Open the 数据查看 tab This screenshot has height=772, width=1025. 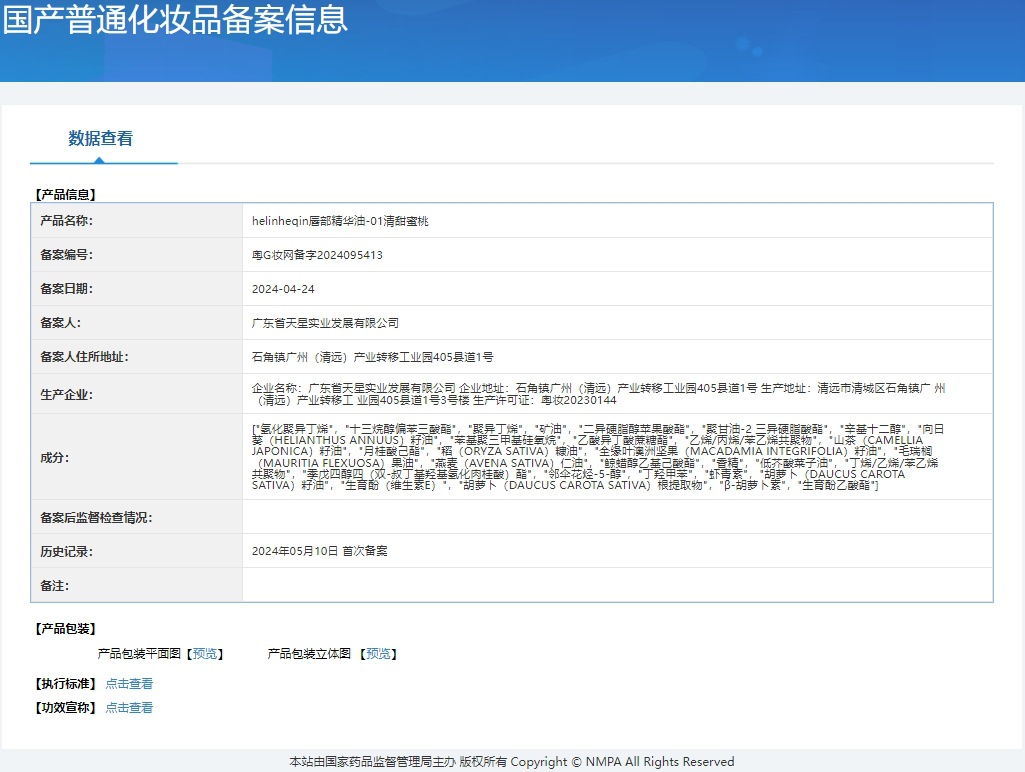[101, 139]
